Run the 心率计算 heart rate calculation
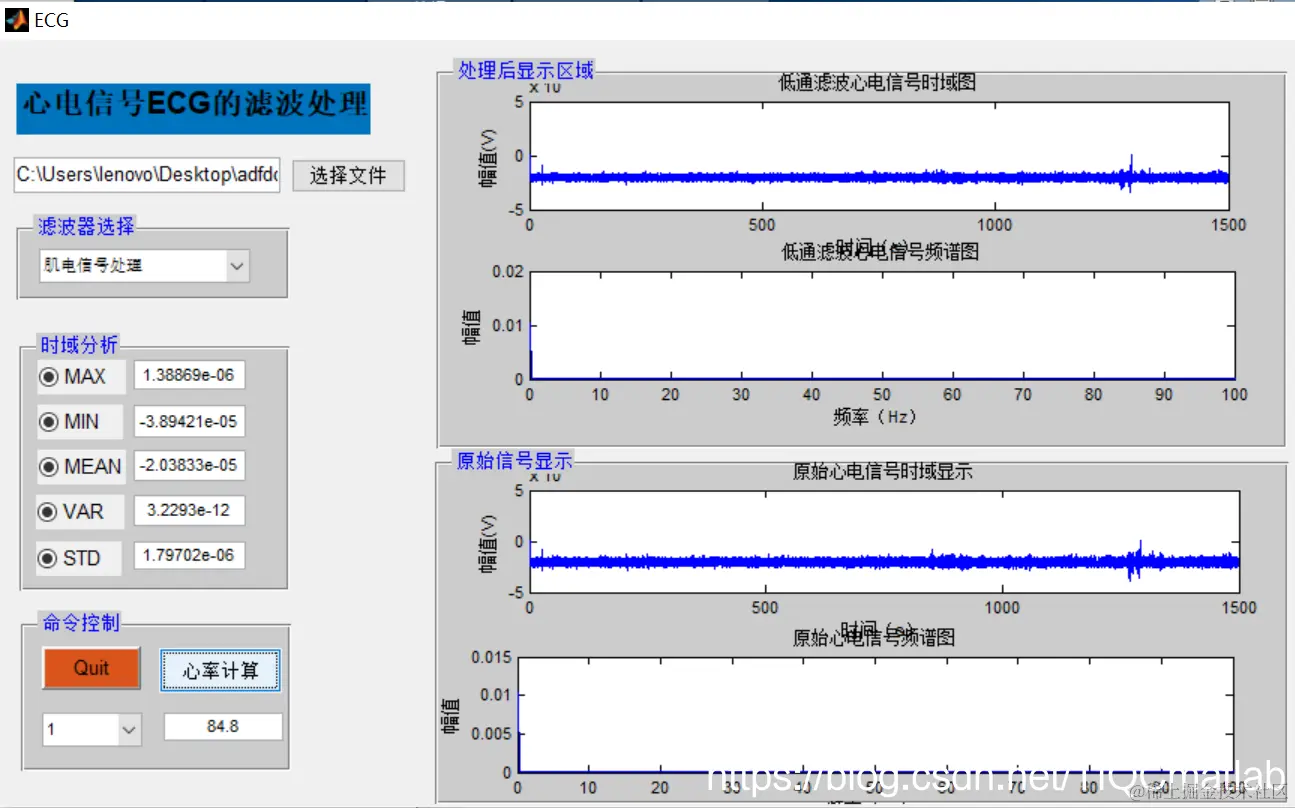Screen dimensions: 1295x808 click(221, 670)
